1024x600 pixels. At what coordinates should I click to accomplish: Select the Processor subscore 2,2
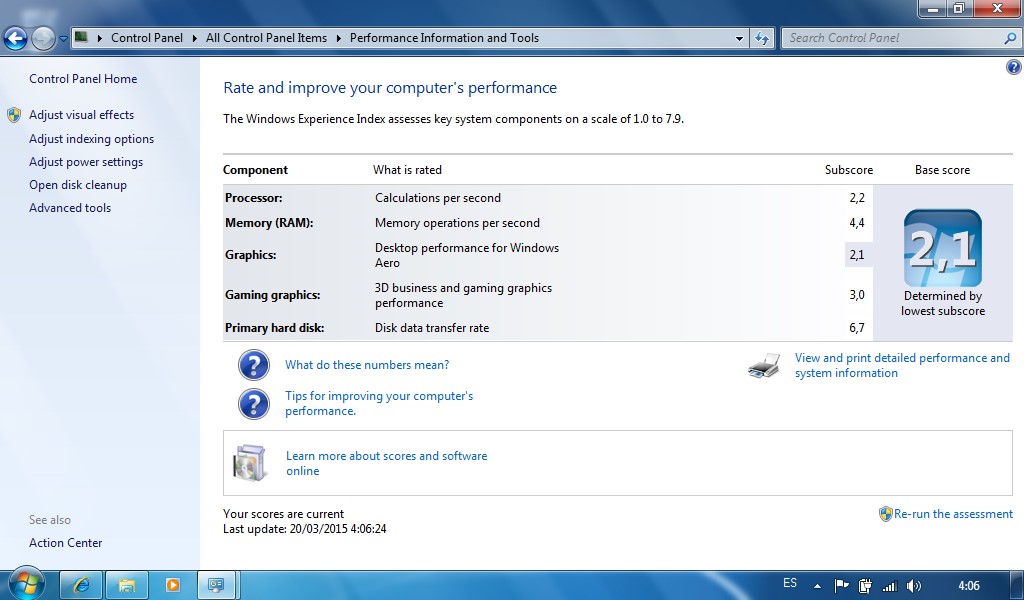[857, 198]
